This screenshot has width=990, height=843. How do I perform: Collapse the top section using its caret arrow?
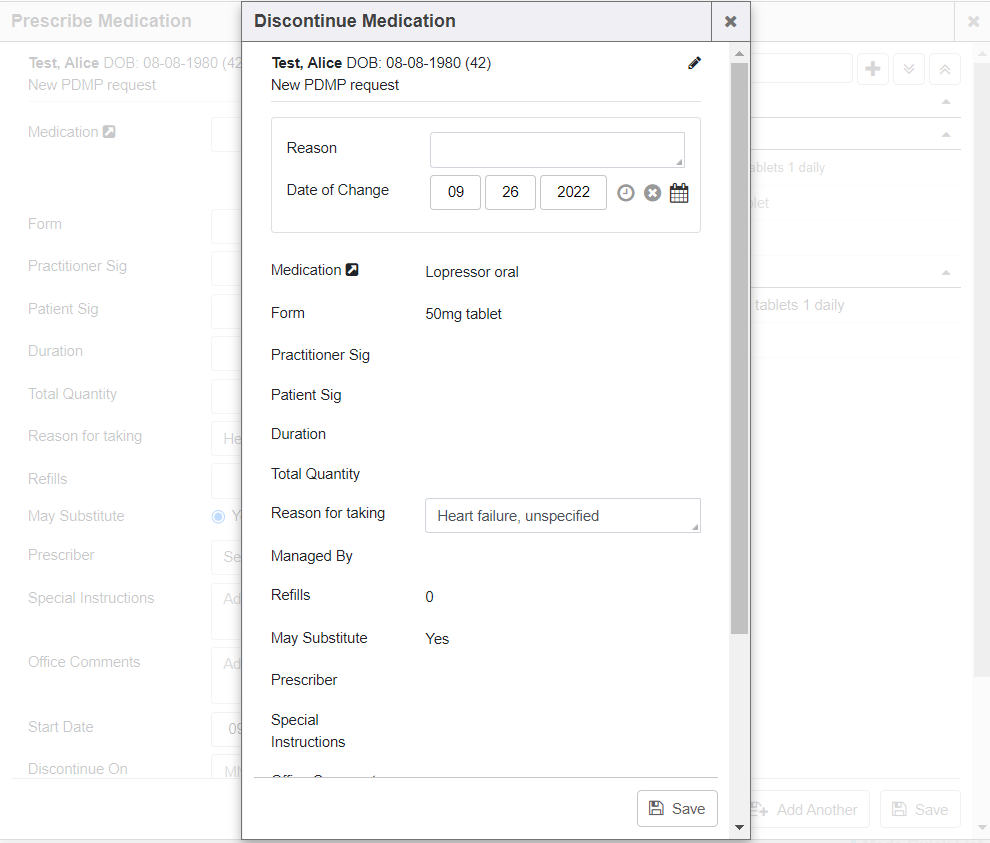[946, 102]
